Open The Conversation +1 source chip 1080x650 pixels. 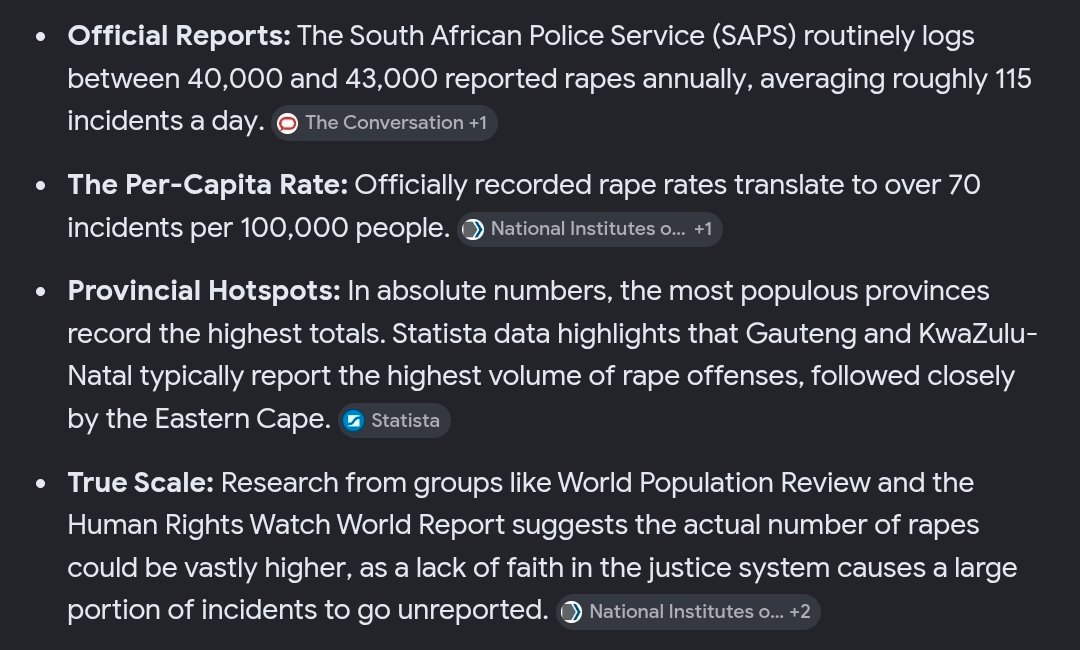[x=384, y=123]
